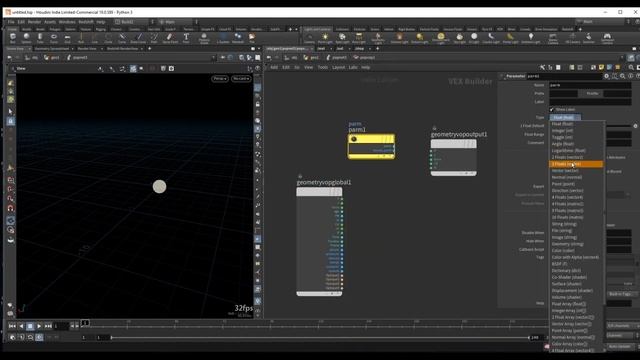Click the stop playback button
The width and height of the screenshot is (640, 360).
click(x=30, y=326)
